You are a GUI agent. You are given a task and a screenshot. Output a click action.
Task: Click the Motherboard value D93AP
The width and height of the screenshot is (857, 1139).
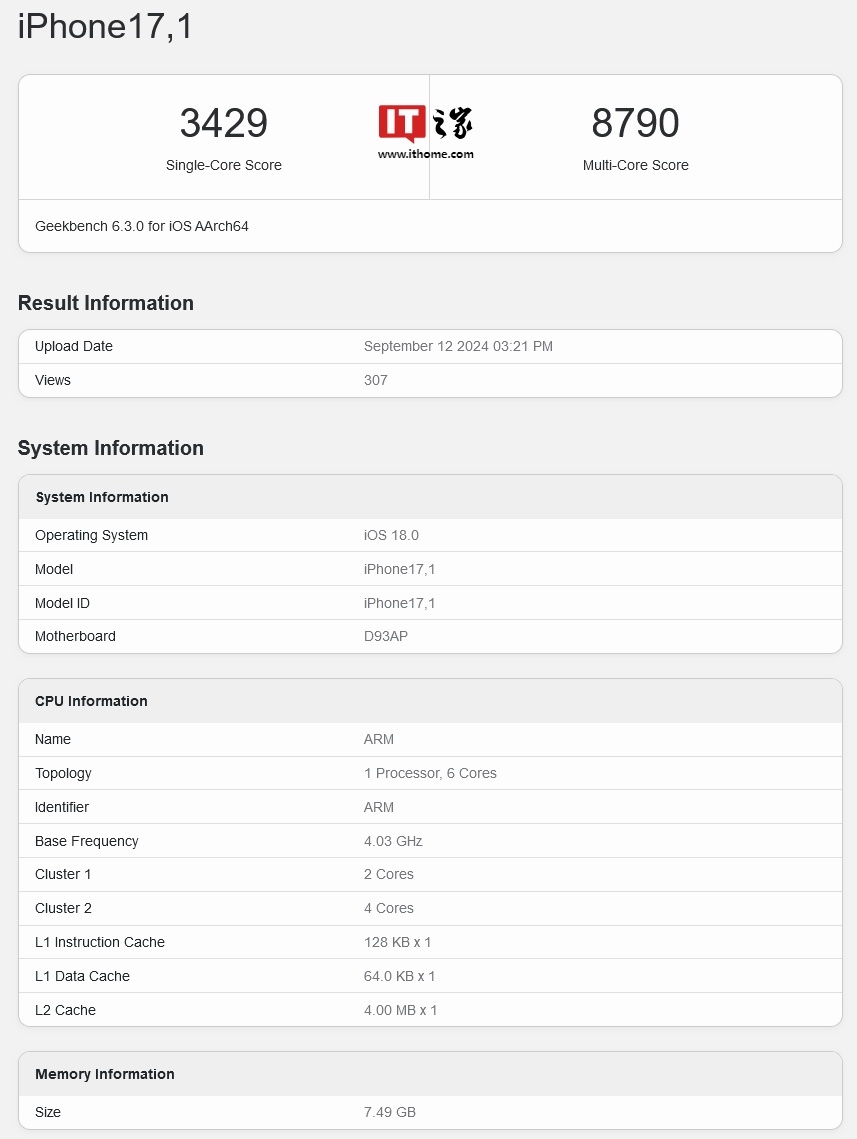[386, 636]
